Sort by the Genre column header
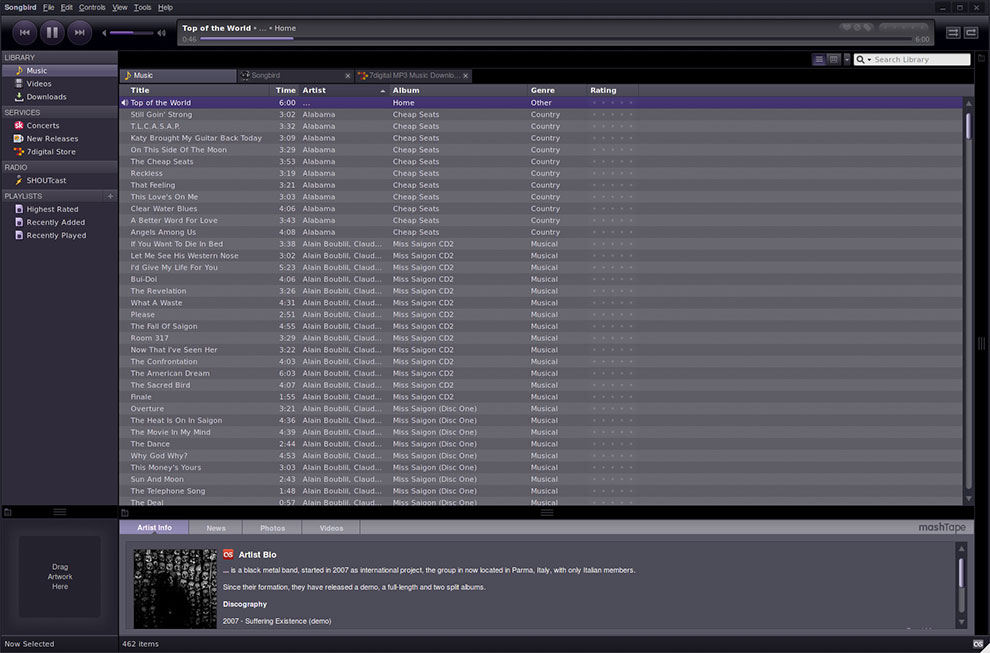The width and height of the screenshot is (990, 653). tap(556, 90)
